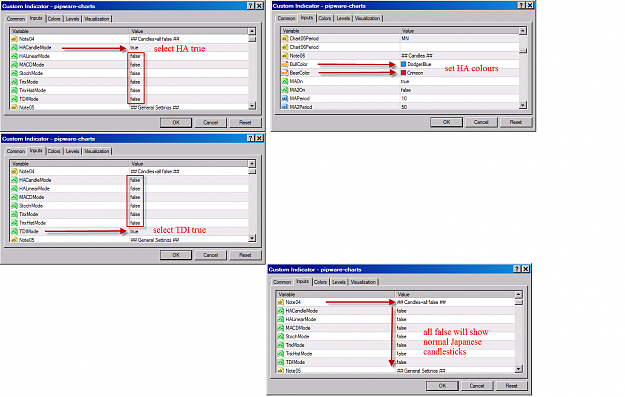The height and width of the screenshot is (397, 625).
Task: Click the MA2Period value 50
Action: 404,107
